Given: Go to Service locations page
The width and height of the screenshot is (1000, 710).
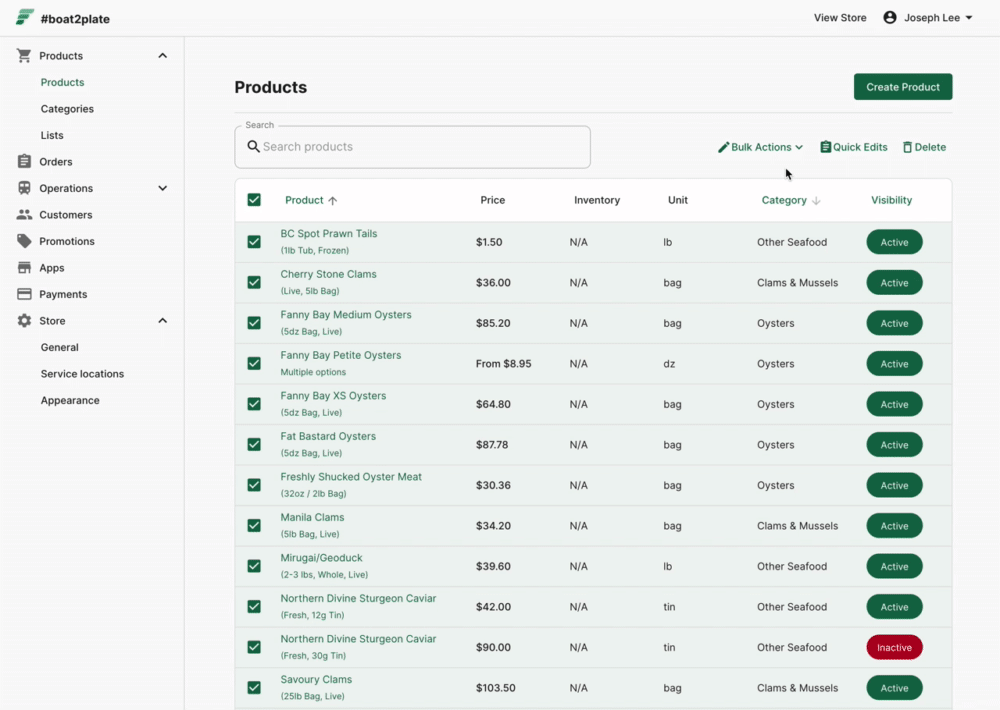Looking at the screenshot, I should (82, 374).
